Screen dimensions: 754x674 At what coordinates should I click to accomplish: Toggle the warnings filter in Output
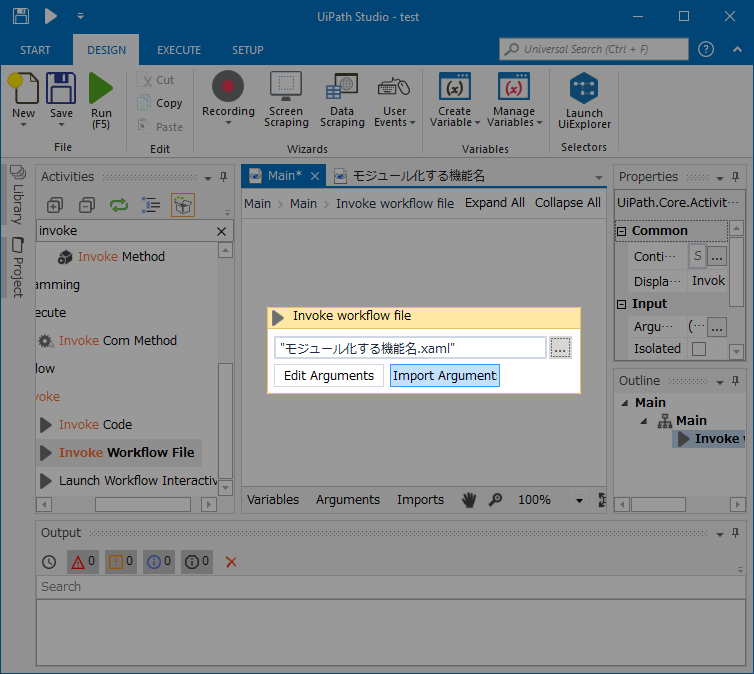(121, 562)
